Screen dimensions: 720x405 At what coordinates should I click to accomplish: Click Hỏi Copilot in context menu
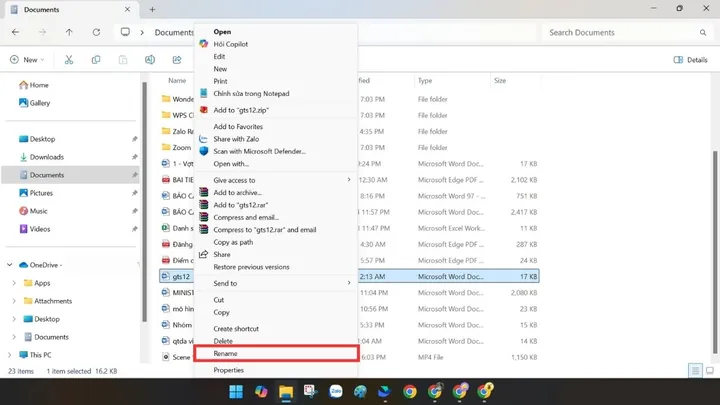[276, 44]
